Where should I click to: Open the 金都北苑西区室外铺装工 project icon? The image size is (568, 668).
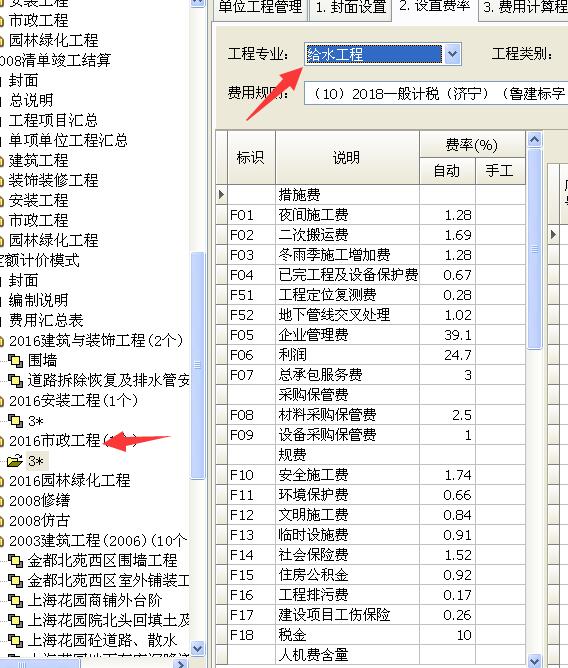pos(15,581)
